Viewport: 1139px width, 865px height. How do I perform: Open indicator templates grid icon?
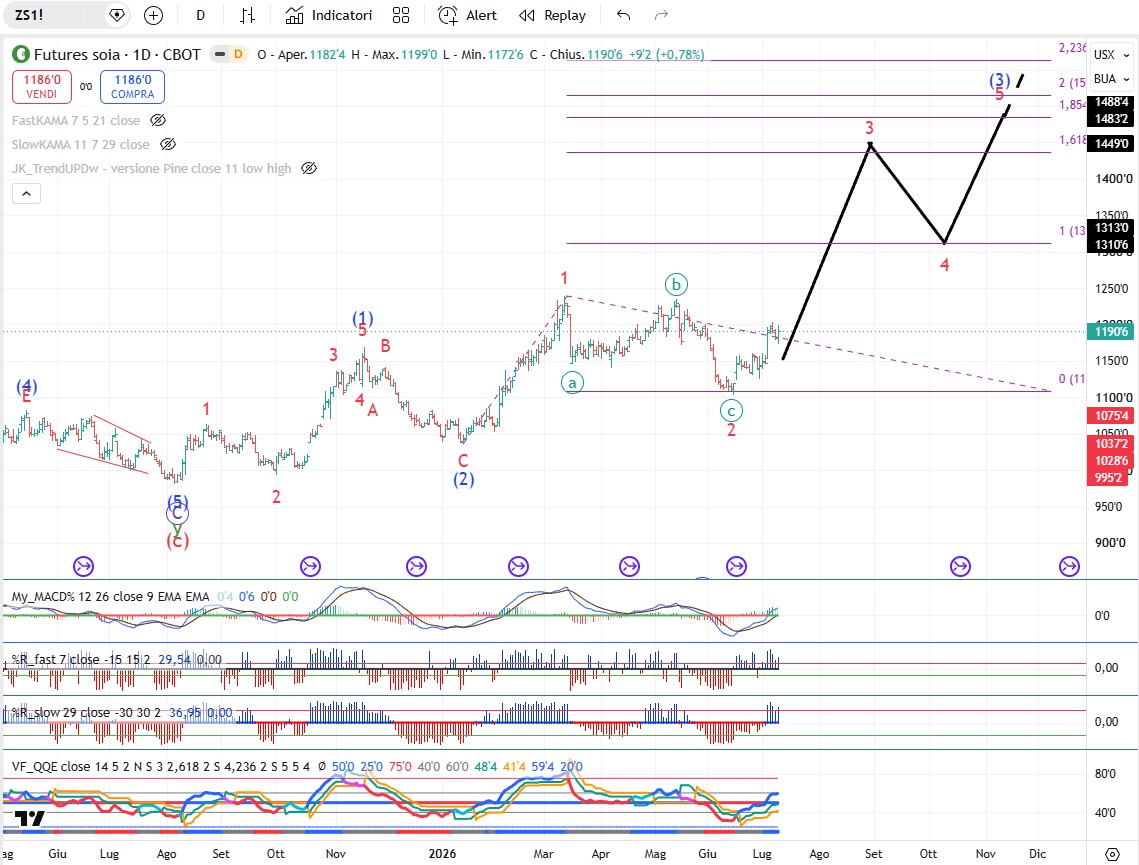click(x=401, y=15)
